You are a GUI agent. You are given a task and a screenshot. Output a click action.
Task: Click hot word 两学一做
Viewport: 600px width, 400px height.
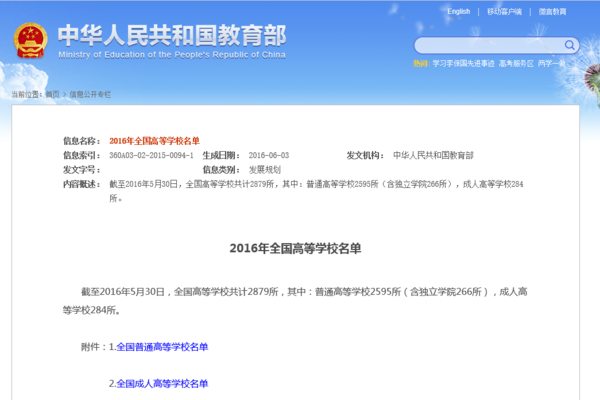pos(551,64)
